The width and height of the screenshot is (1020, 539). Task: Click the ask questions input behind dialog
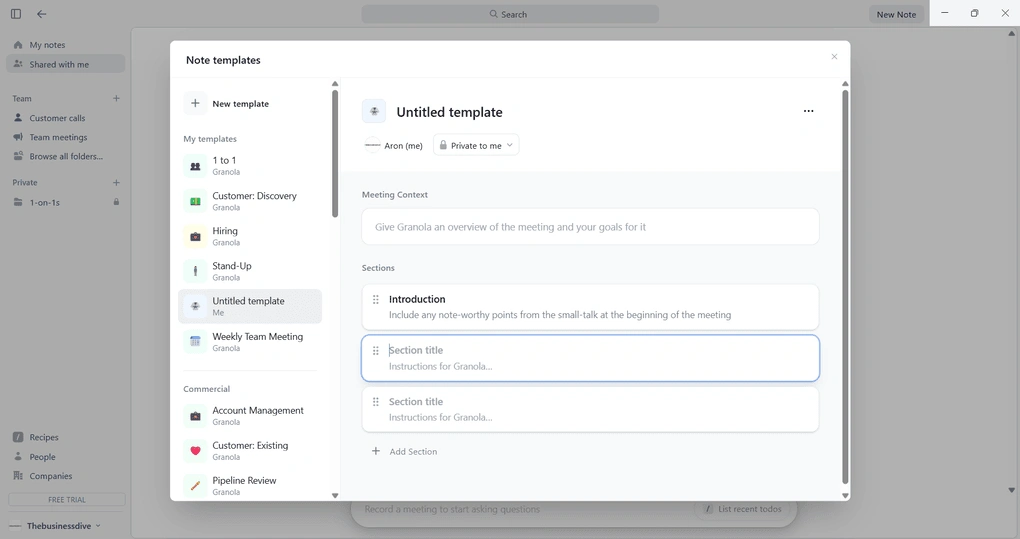pos(452,509)
